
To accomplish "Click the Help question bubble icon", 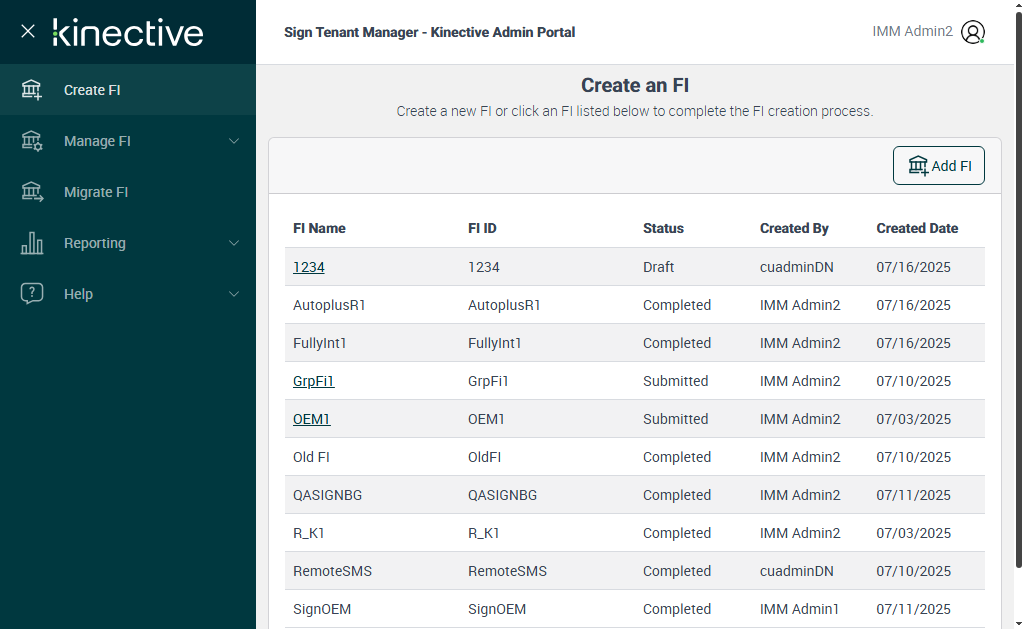I will [32, 294].
